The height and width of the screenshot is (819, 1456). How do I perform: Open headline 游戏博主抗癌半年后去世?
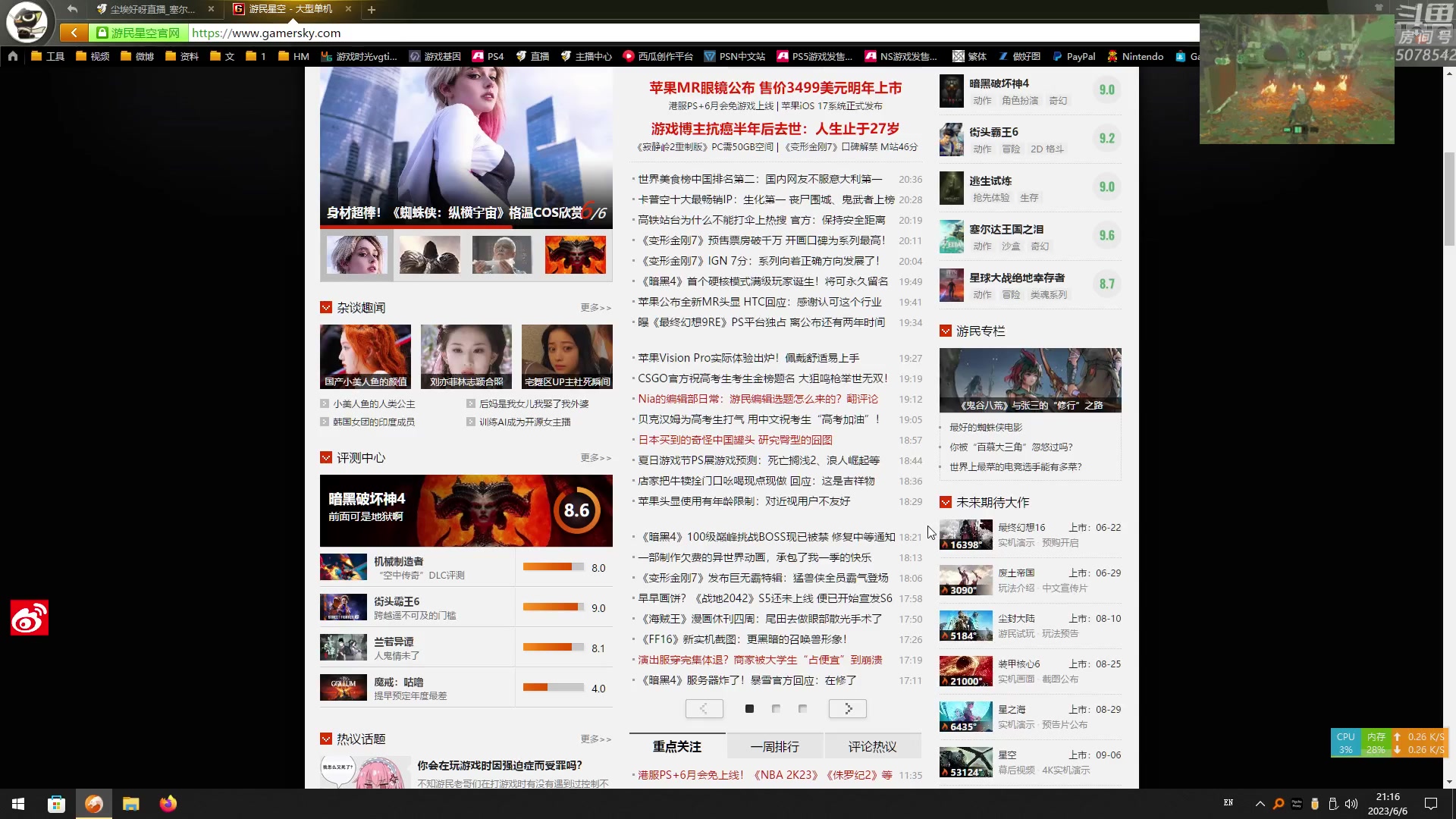click(775, 129)
